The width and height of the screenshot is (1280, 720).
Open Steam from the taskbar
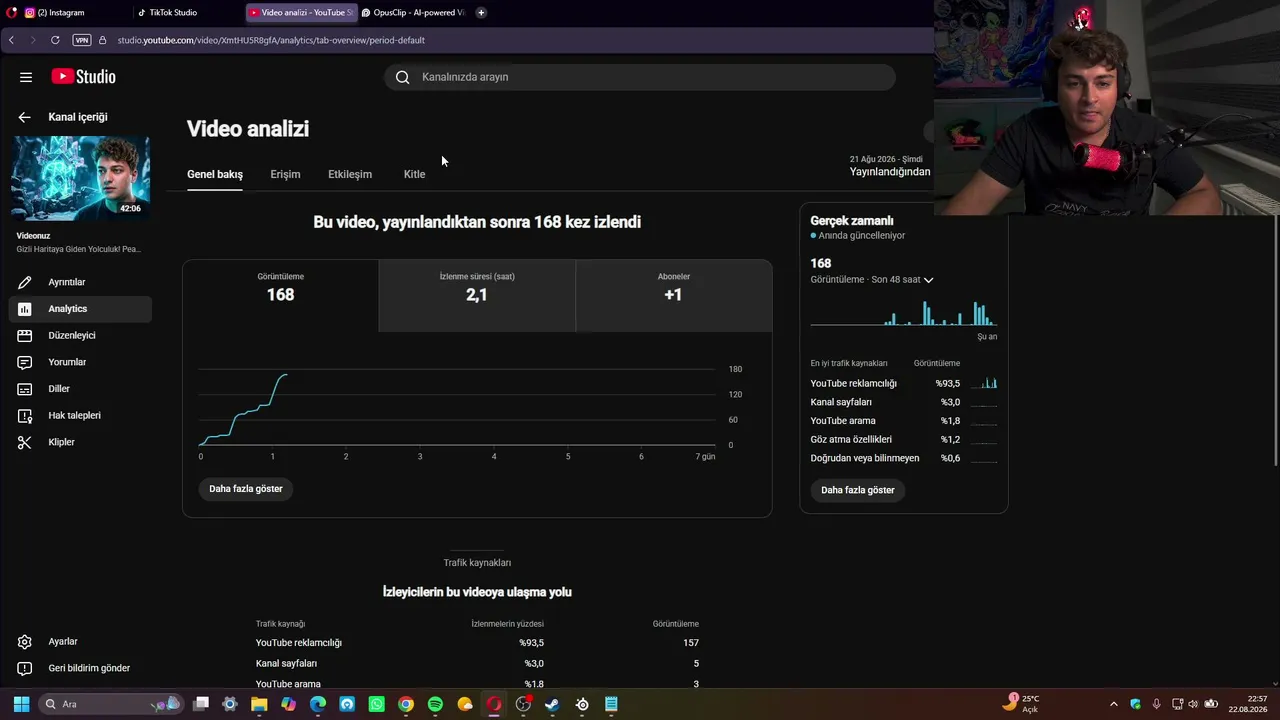552,704
